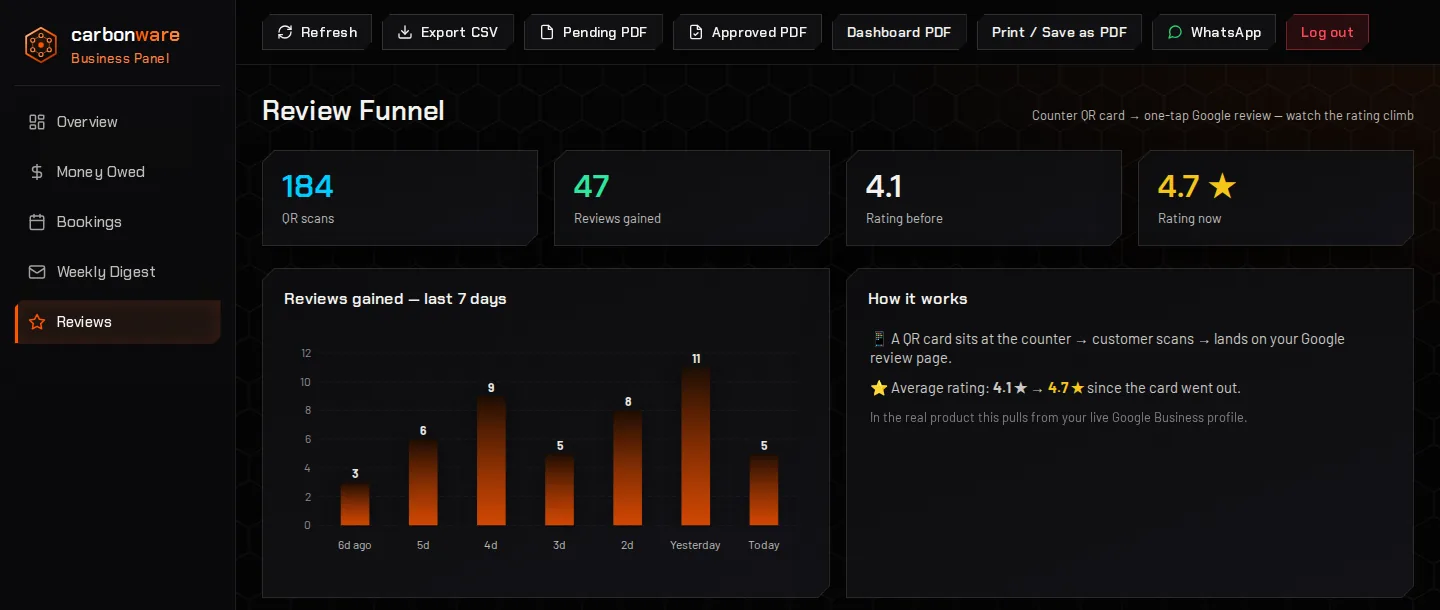
Task: Click the Bookings calendar icon
Action: [37, 222]
